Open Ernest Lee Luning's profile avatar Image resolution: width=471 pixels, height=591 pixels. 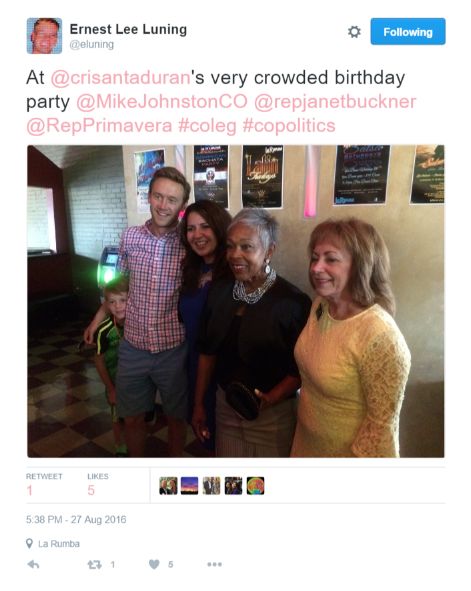click(44, 36)
